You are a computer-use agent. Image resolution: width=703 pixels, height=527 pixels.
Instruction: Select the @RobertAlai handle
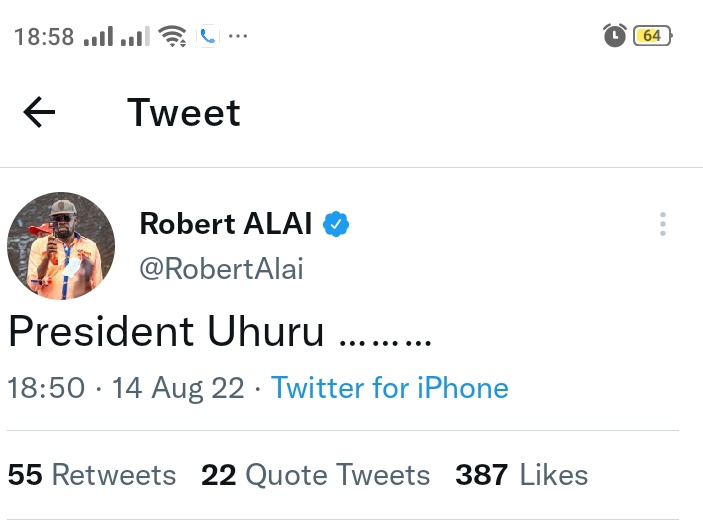pos(221,269)
